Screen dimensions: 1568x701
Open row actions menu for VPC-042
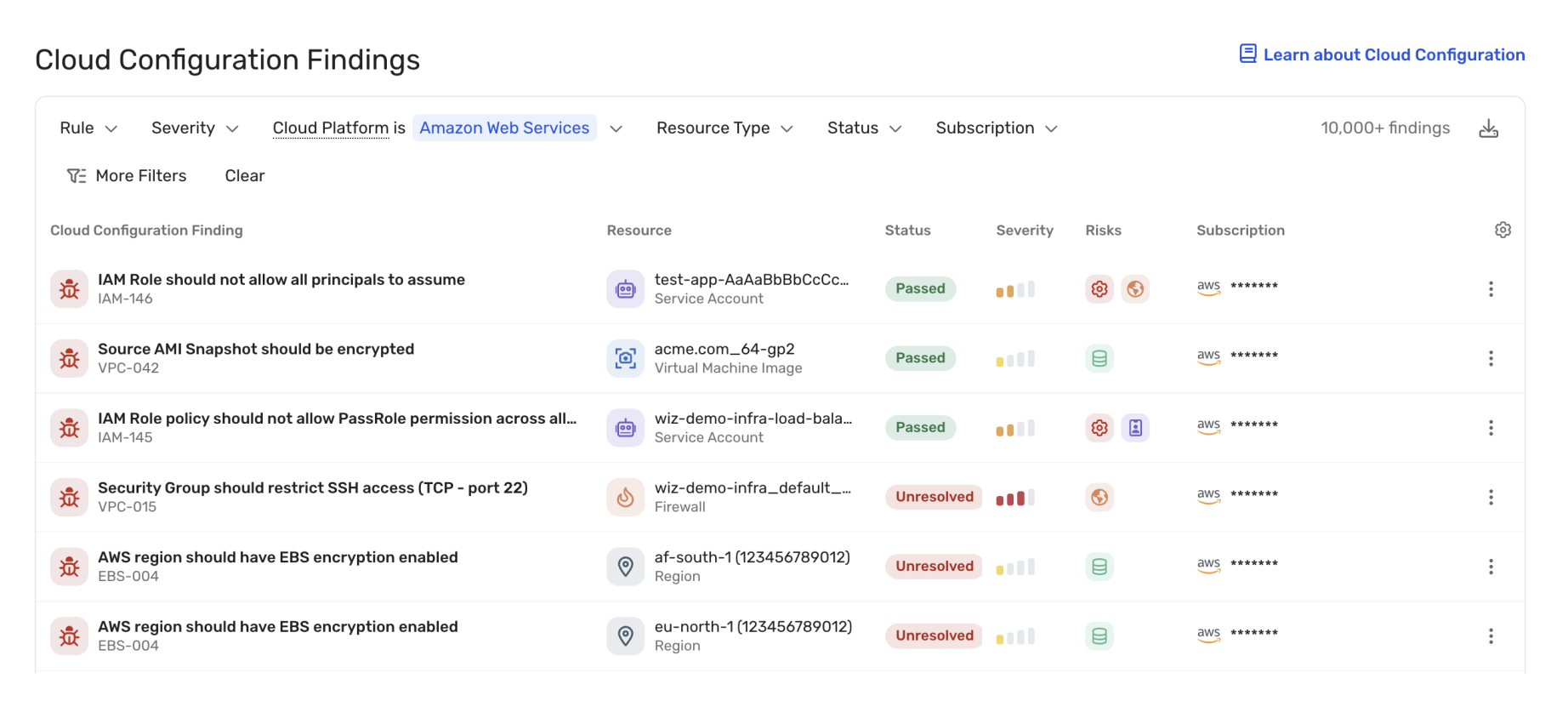(1491, 358)
